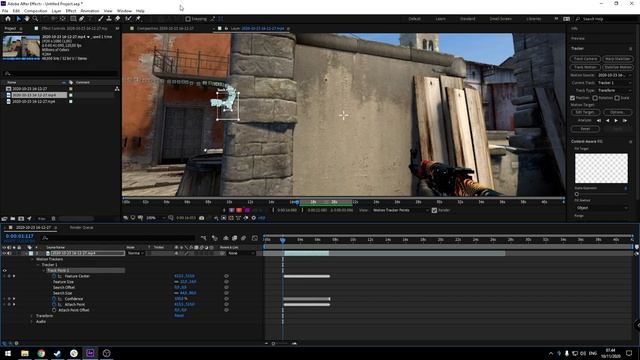Viewport: 640px width, 360px height.
Task: Select the Puppet Pin tool
Action: [x=138, y=19]
